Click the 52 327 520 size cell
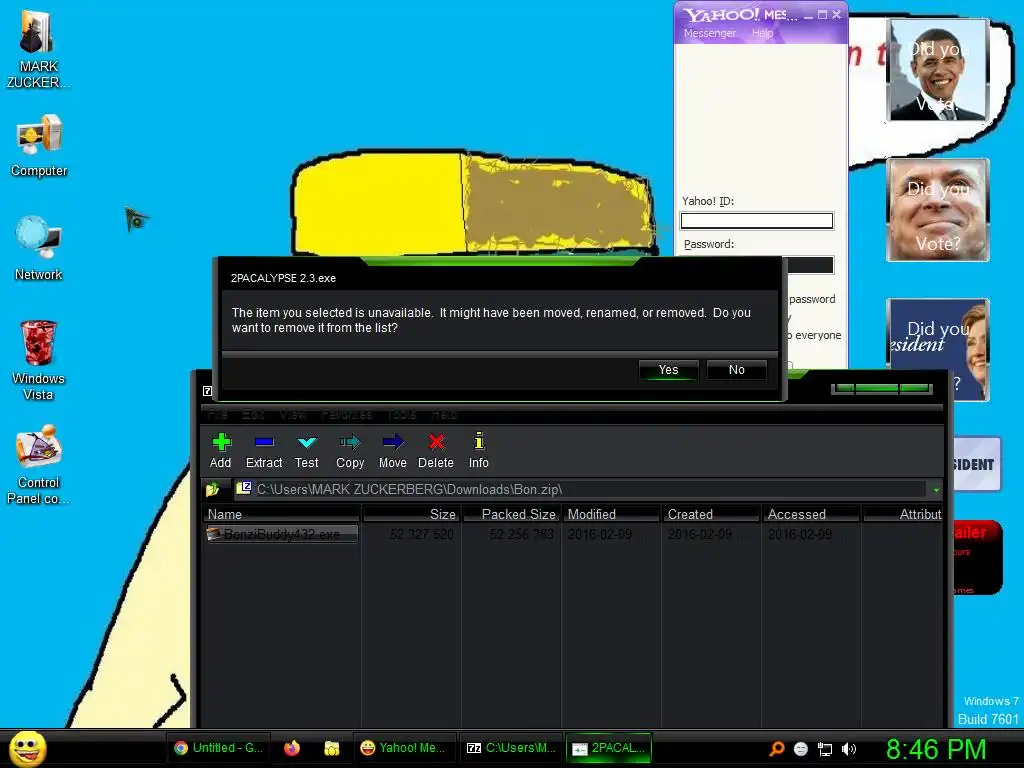 click(421, 534)
